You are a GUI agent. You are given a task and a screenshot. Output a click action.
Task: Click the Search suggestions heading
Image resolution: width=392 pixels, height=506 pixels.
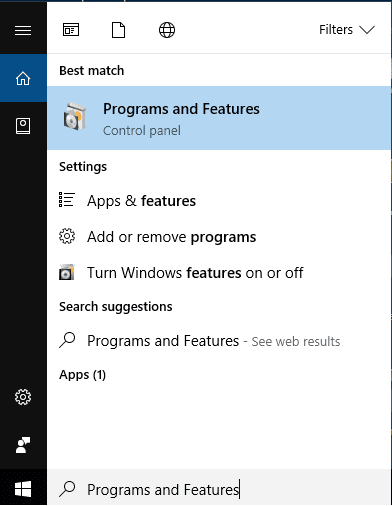click(x=116, y=307)
